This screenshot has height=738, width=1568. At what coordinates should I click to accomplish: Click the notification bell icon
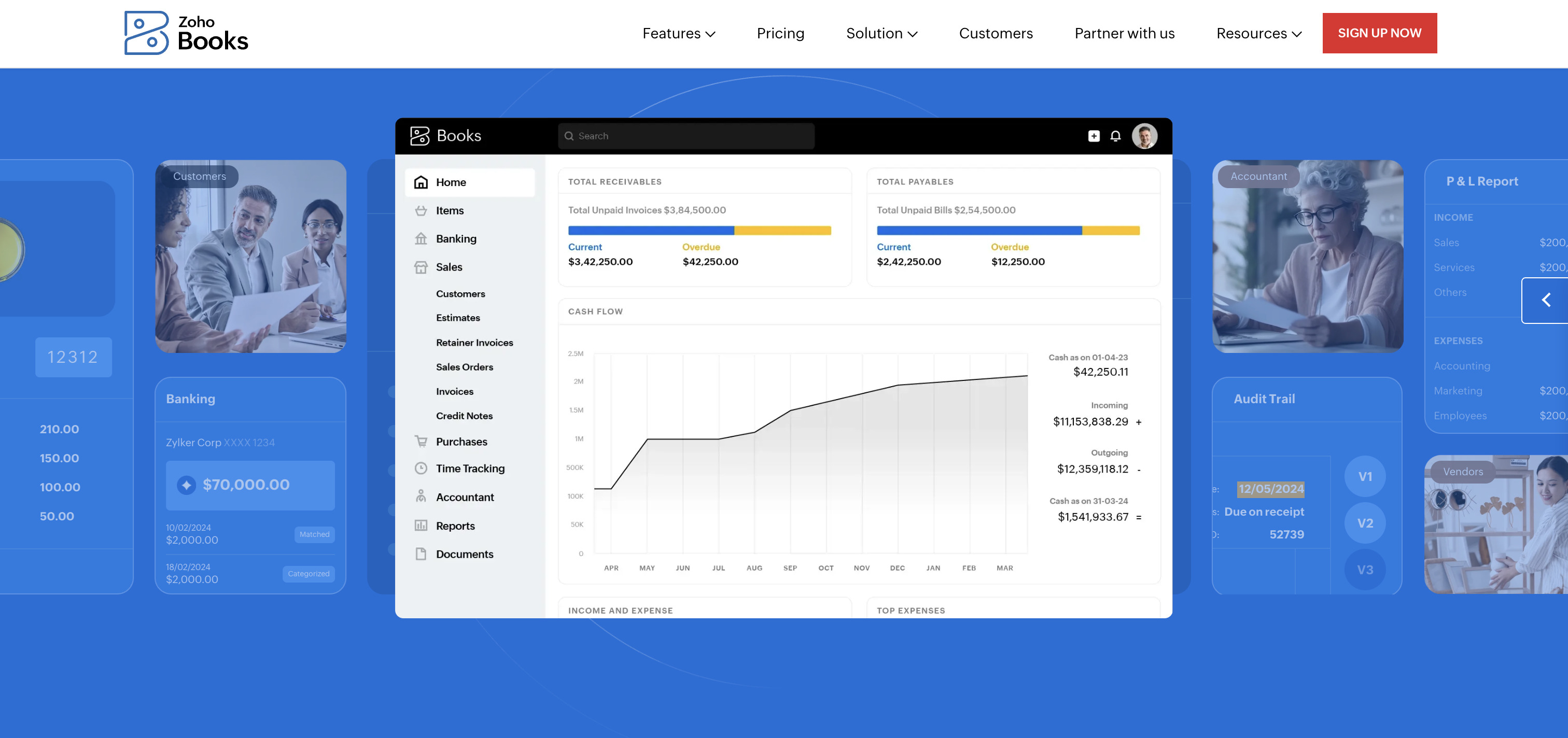(x=1115, y=136)
